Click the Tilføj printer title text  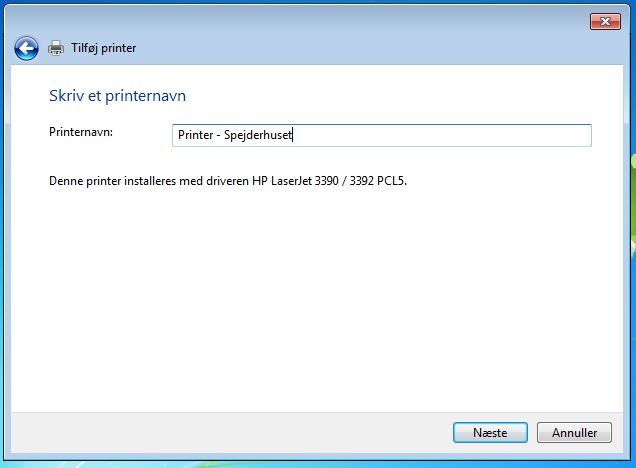pyautogui.click(x=103, y=48)
